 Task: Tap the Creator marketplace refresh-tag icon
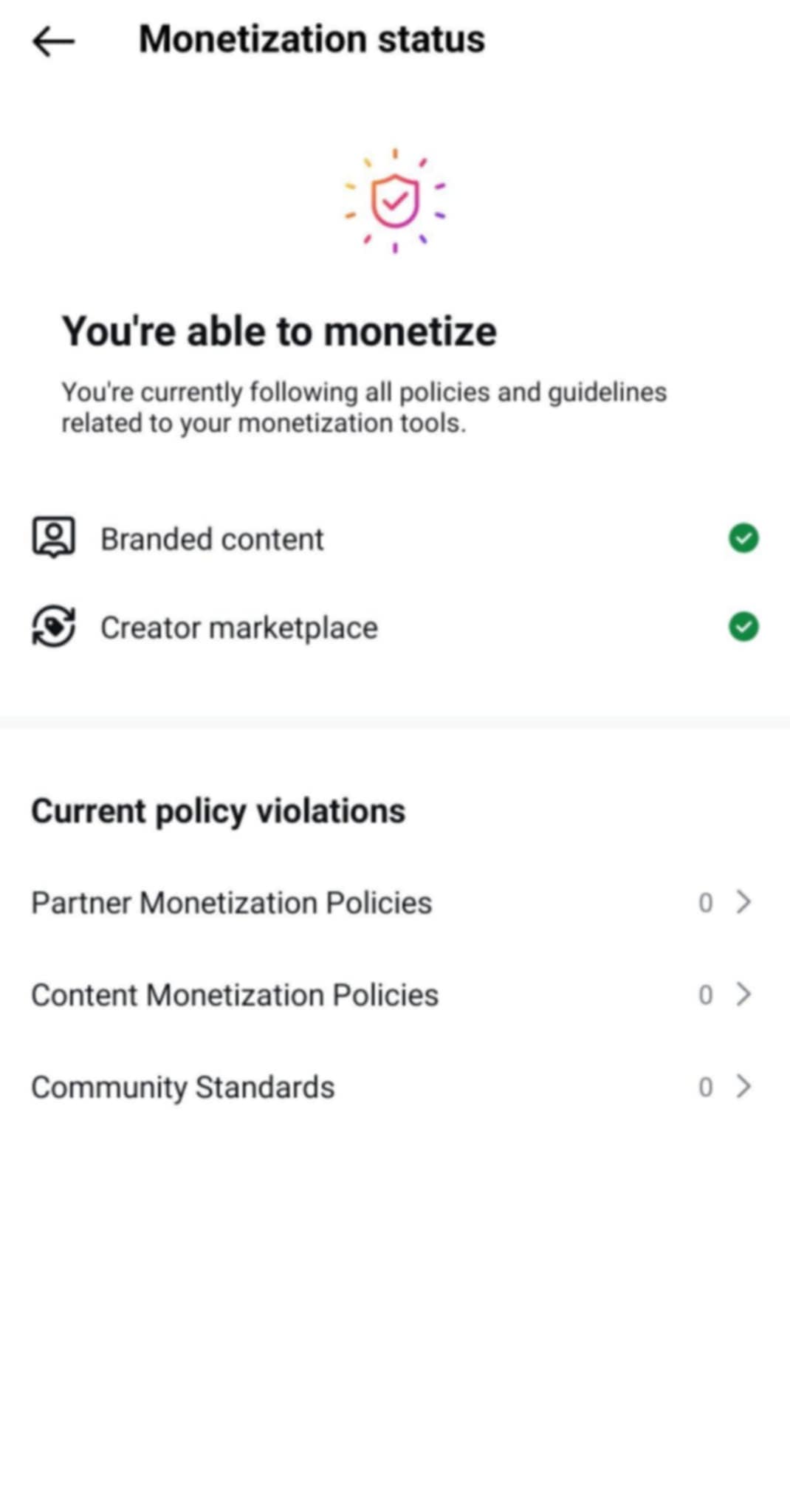pyautogui.click(x=53, y=627)
